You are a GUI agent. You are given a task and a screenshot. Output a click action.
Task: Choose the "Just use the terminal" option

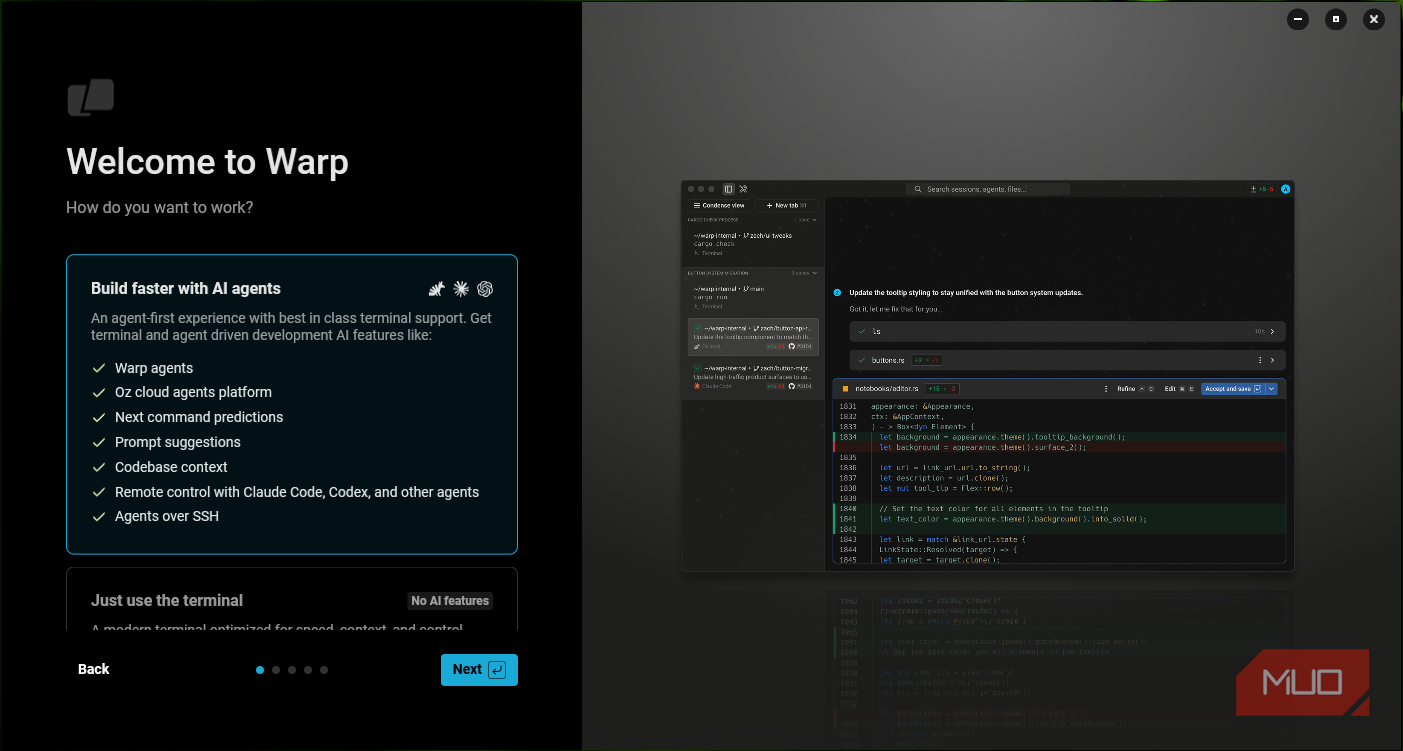pos(292,599)
